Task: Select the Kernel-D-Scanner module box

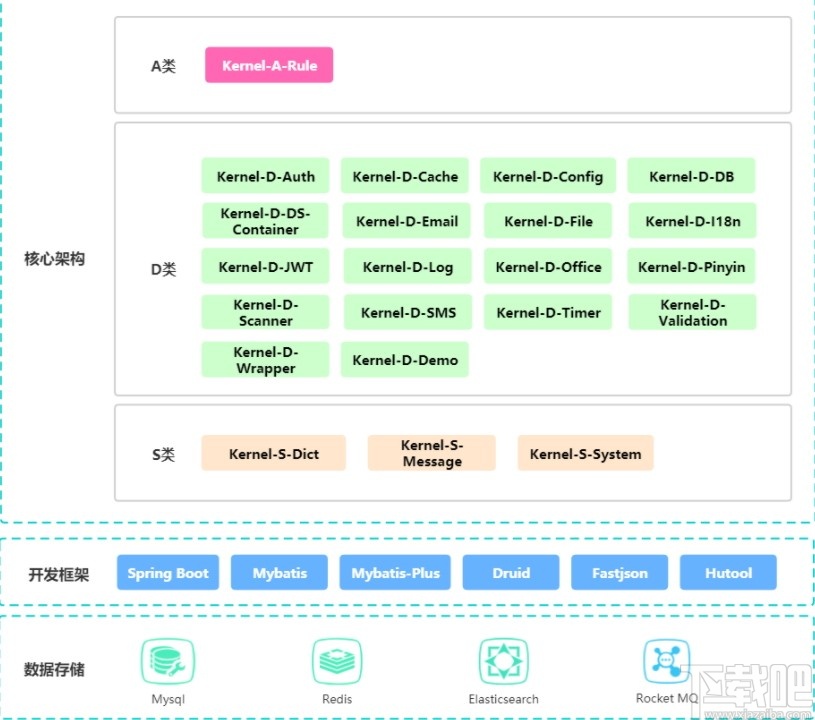Action: 265,312
